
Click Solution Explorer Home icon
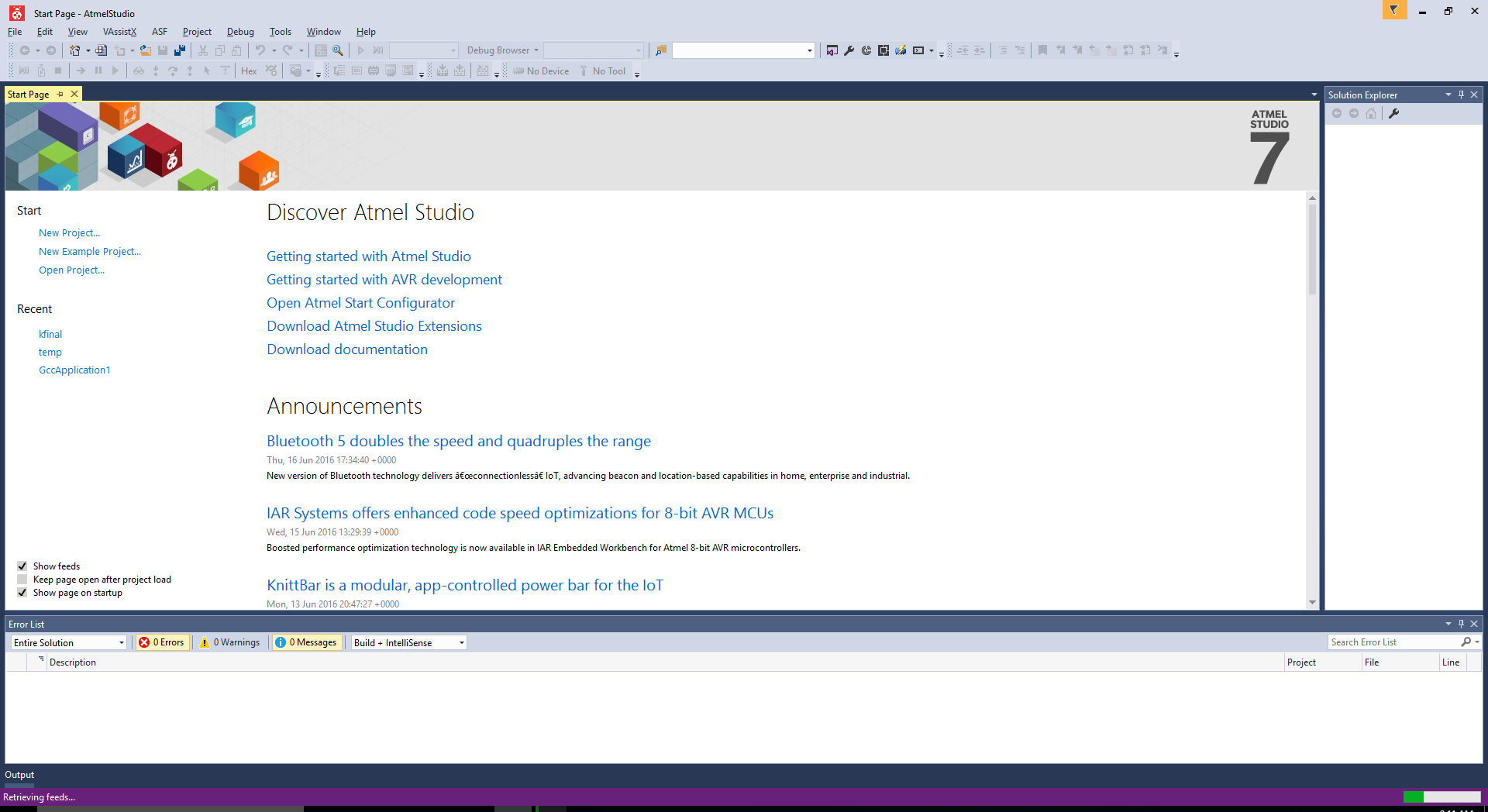pyautogui.click(x=1371, y=113)
